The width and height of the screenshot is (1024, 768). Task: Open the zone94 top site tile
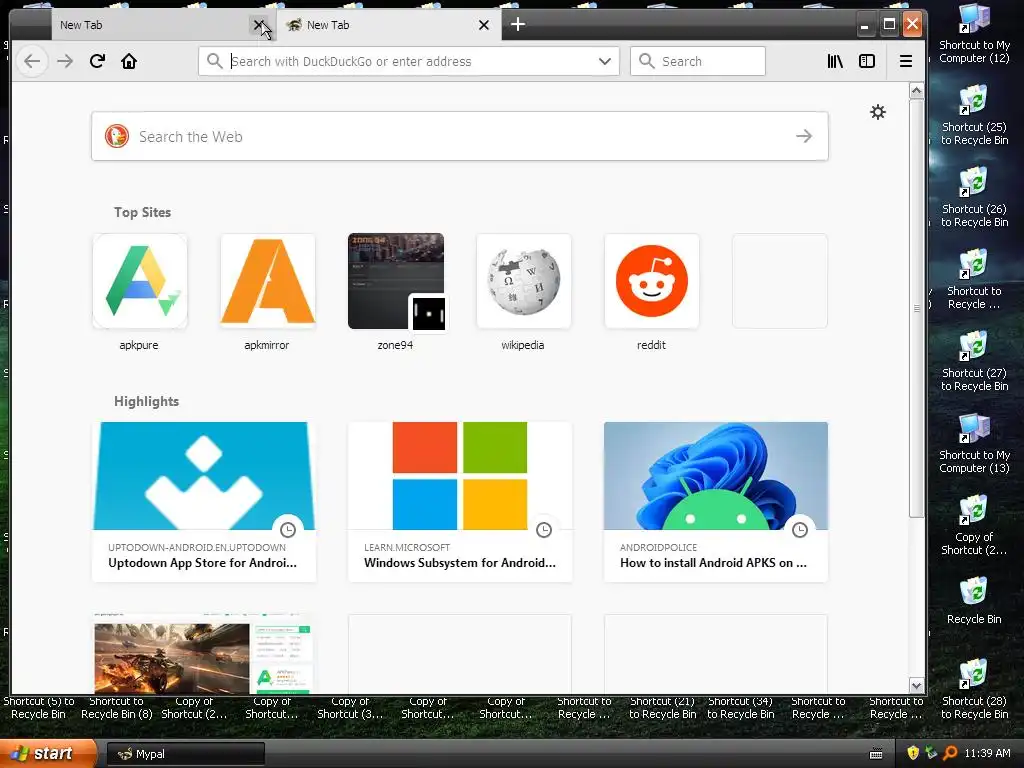pos(396,281)
